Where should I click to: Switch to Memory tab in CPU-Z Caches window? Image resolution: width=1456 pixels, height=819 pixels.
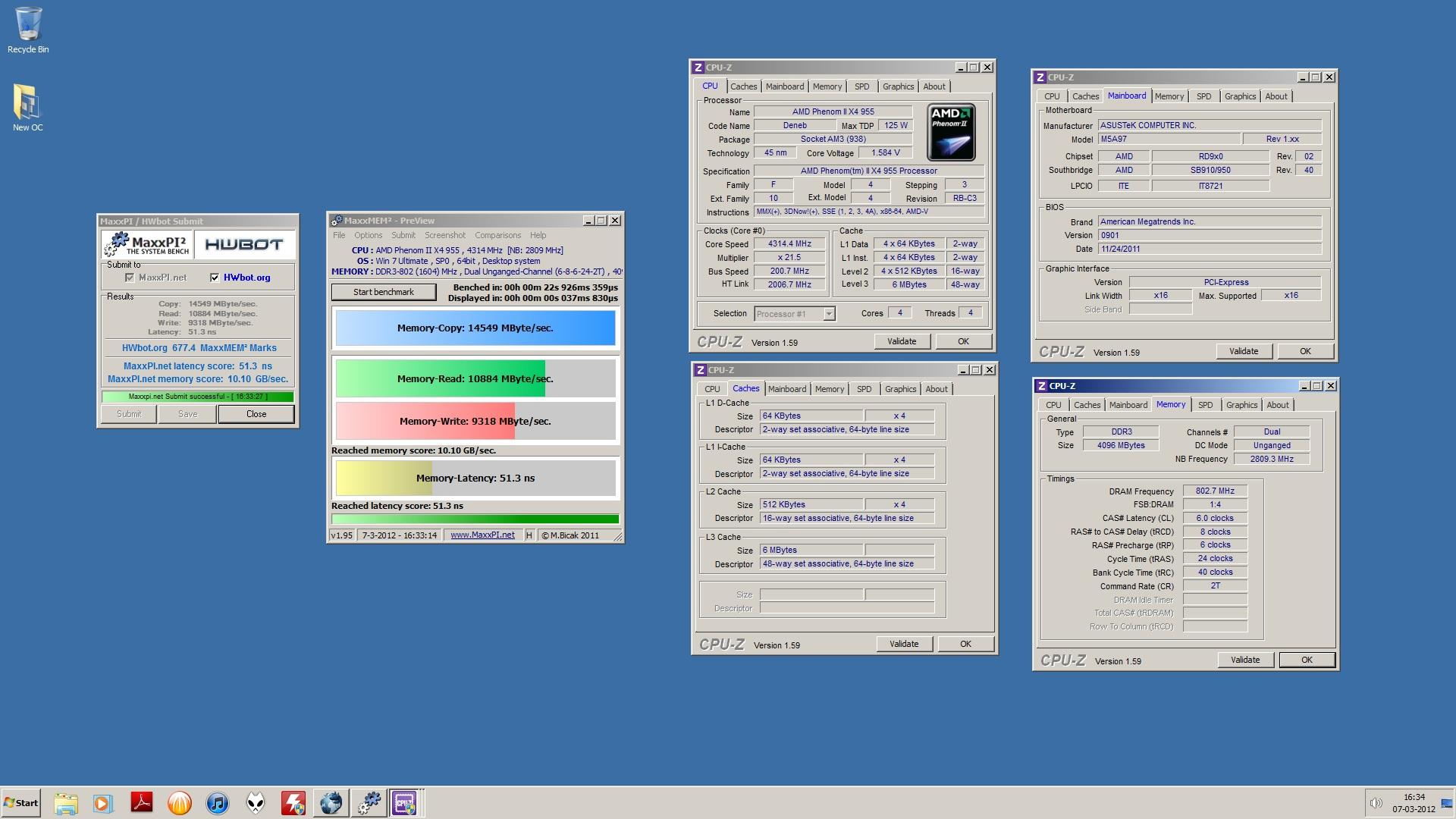click(x=830, y=389)
